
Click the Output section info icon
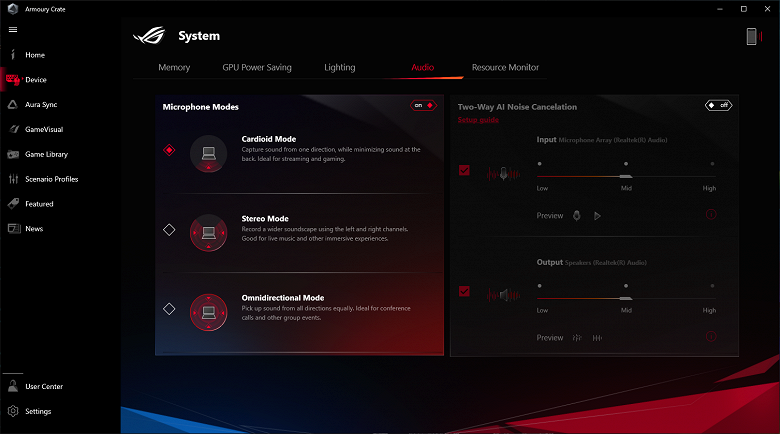[711, 336]
